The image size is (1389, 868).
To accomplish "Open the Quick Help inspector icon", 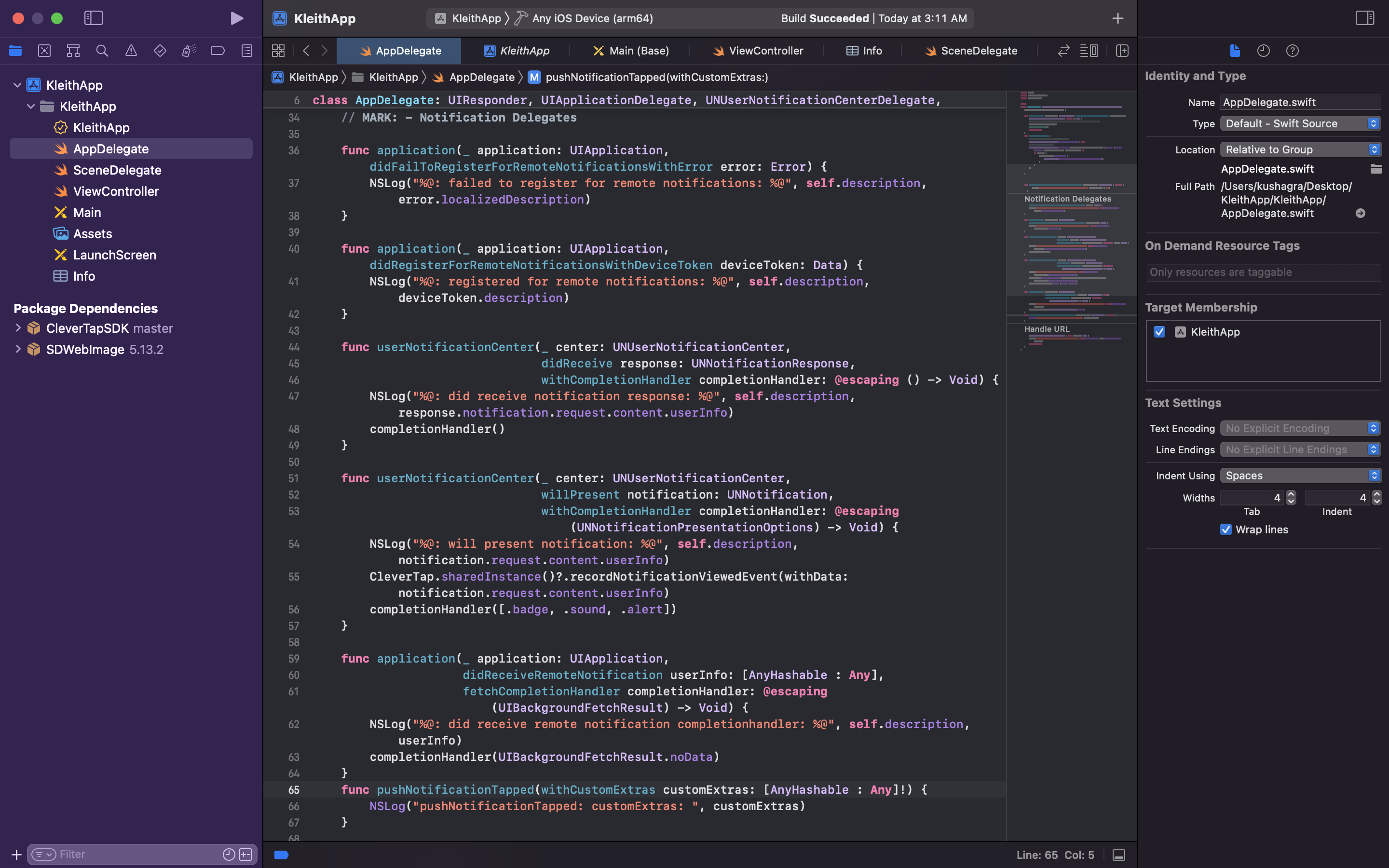I will tap(1292, 51).
